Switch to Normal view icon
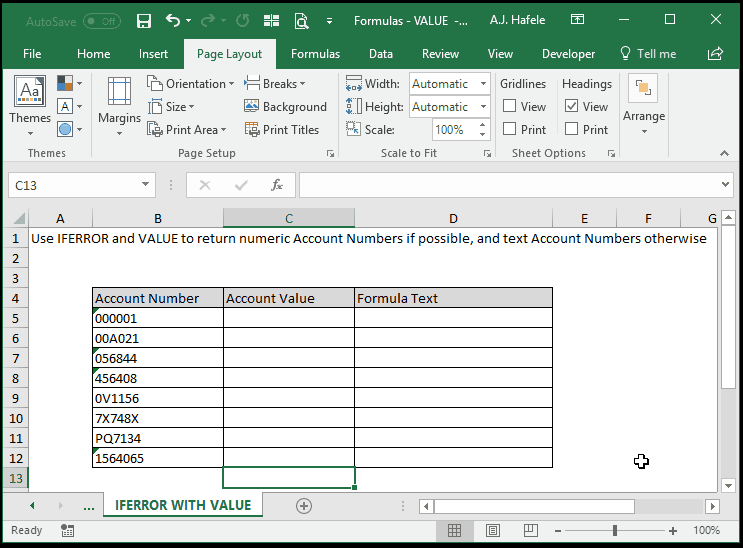The height and width of the screenshot is (548, 743). click(454, 530)
